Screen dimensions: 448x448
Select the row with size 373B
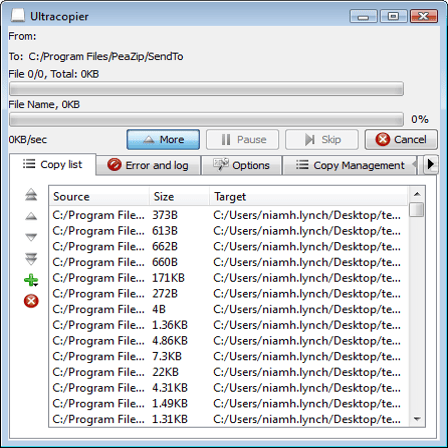coord(228,215)
